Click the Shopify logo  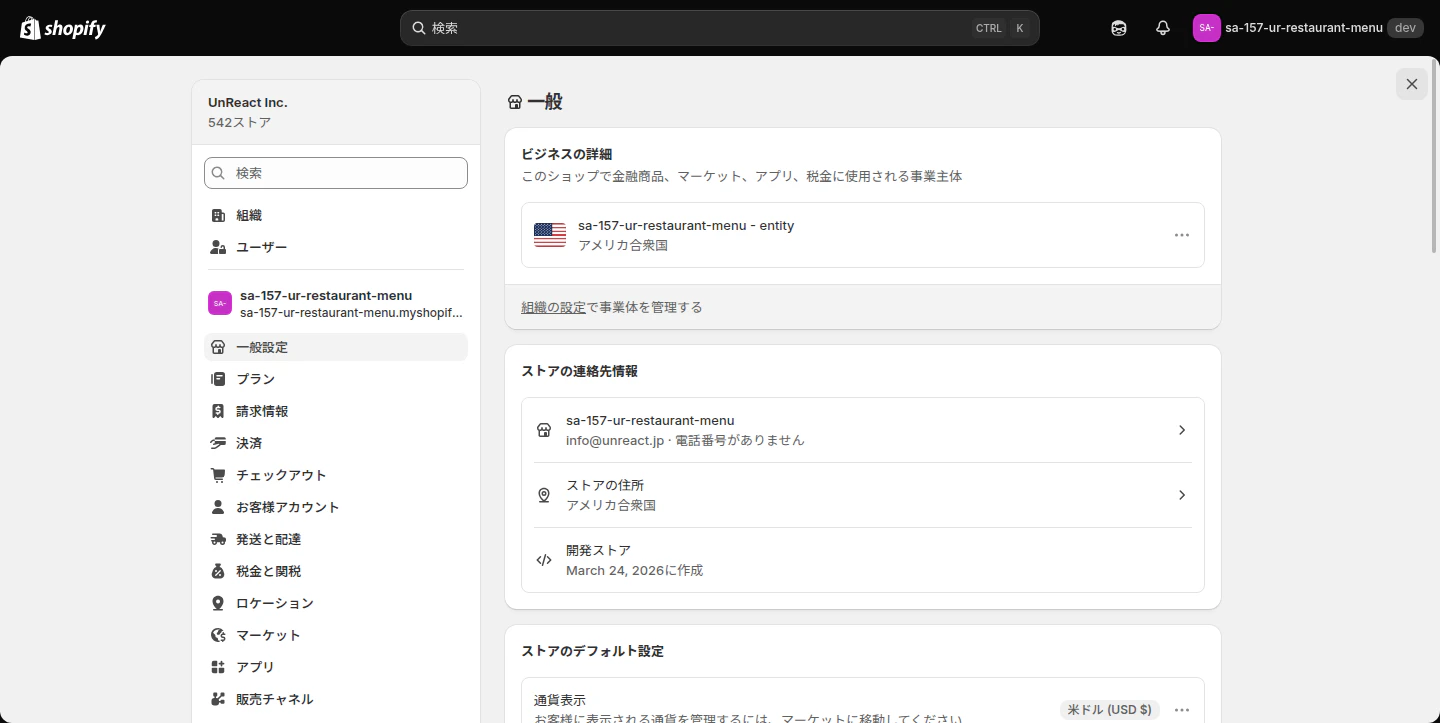[x=63, y=28]
